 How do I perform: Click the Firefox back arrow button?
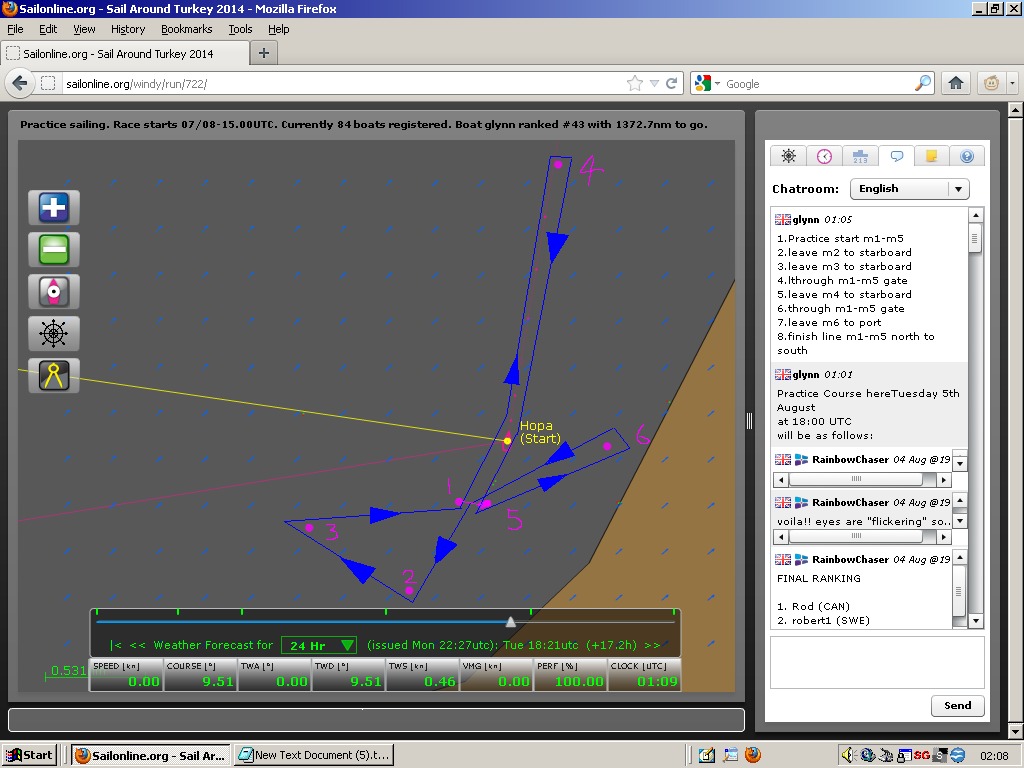(x=20, y=84)
